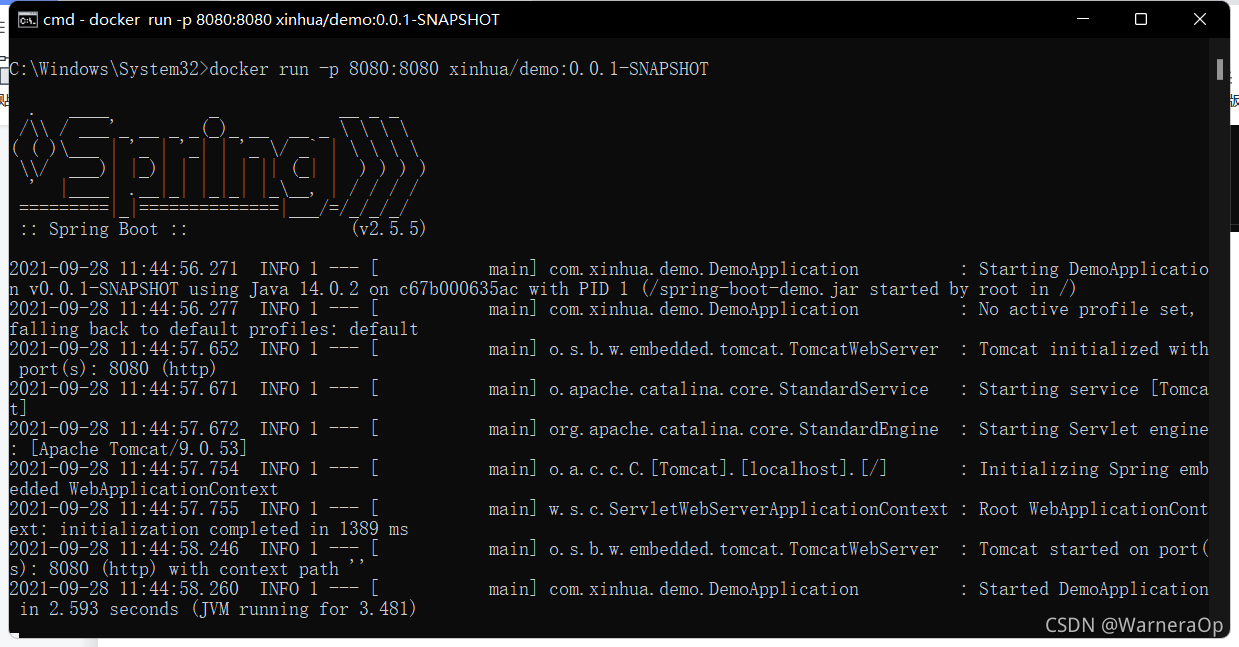Click the empty scrollbar track below the thumb
Image resolution: width=1239 pixels, height=647 pixels.
coord(1220,350)
